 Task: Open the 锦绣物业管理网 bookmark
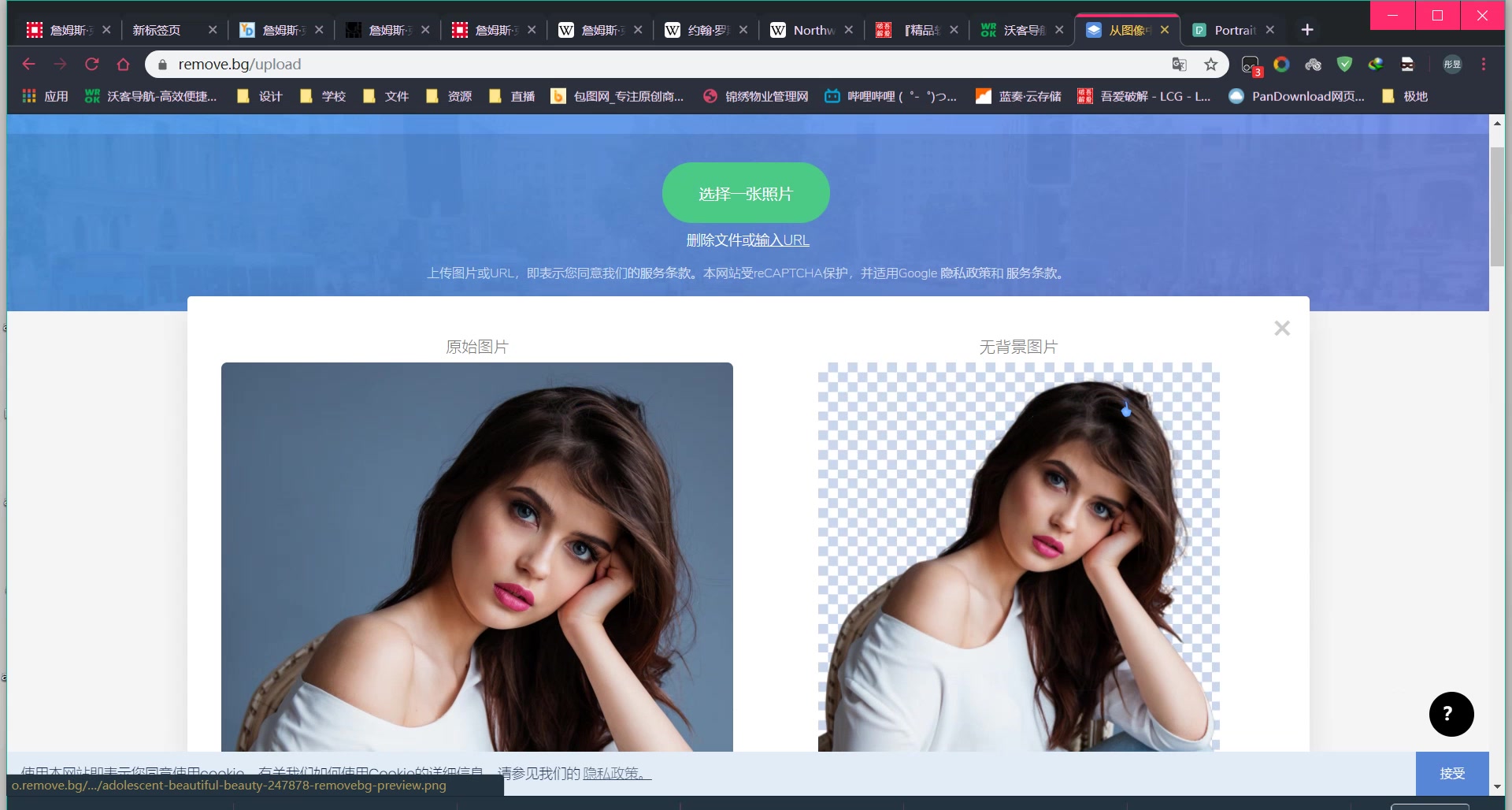coord(756,96)
